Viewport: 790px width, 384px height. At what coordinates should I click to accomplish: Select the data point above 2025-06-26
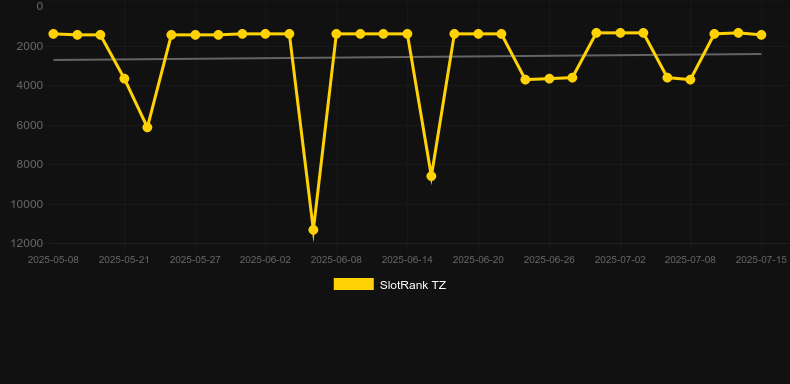[x=549, y=79]
